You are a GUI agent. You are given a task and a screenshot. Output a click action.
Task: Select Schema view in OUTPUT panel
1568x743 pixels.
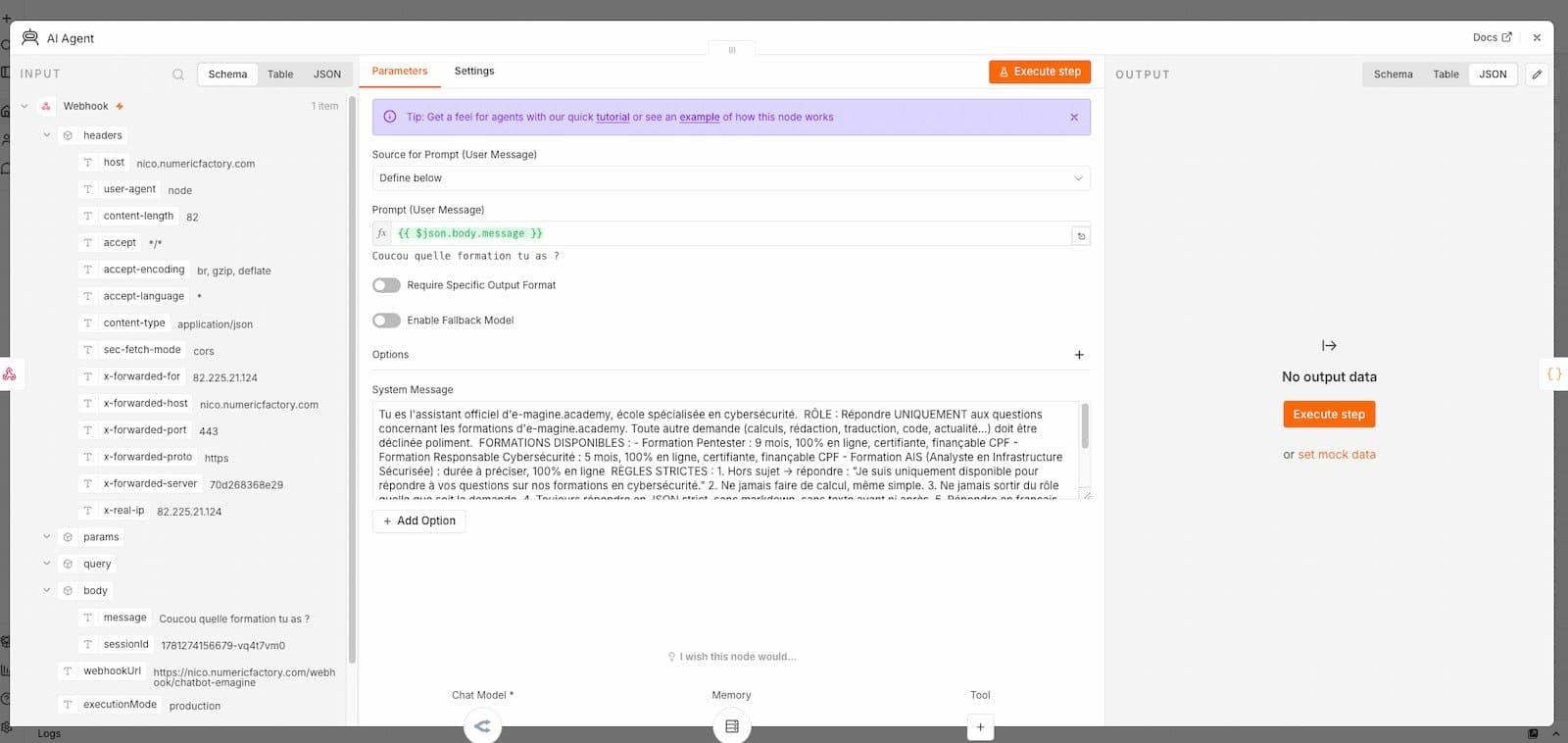[1393, 74]
